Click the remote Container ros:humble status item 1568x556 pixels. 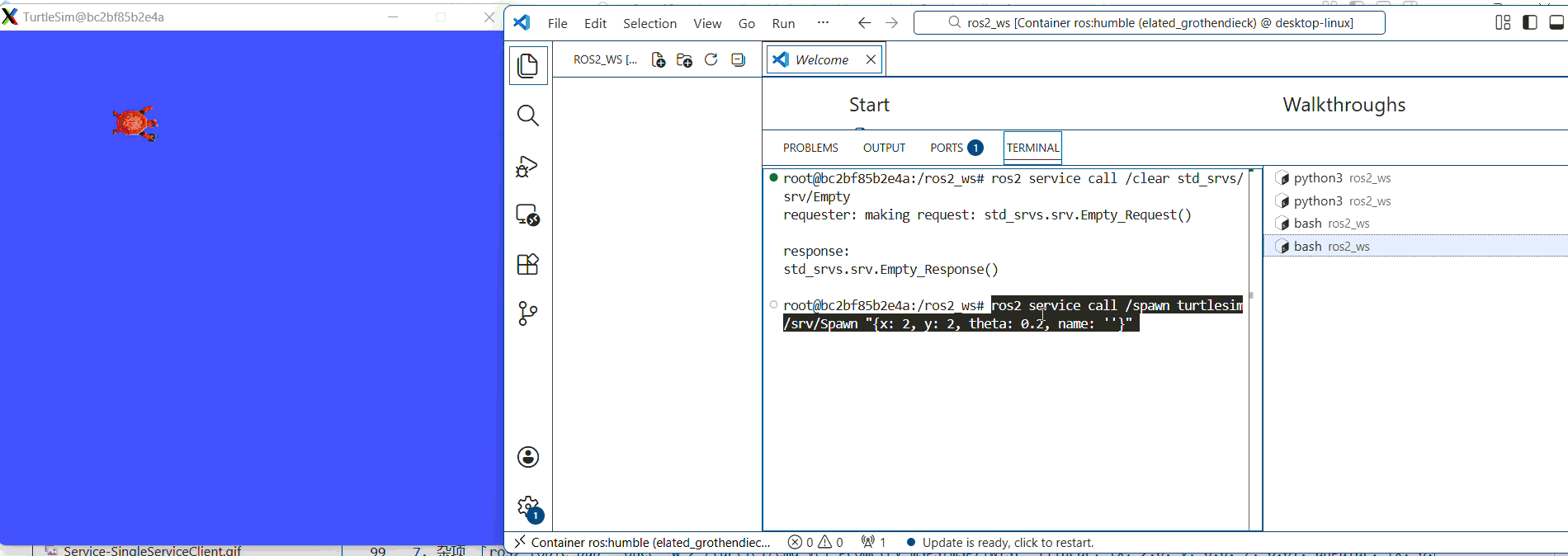[643, 542]
